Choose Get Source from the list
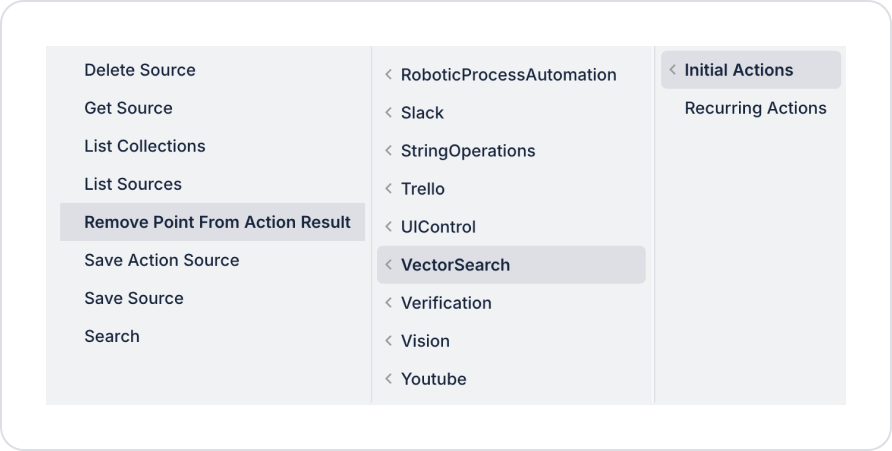The image size is (892, 451). (x=128, y=108)
